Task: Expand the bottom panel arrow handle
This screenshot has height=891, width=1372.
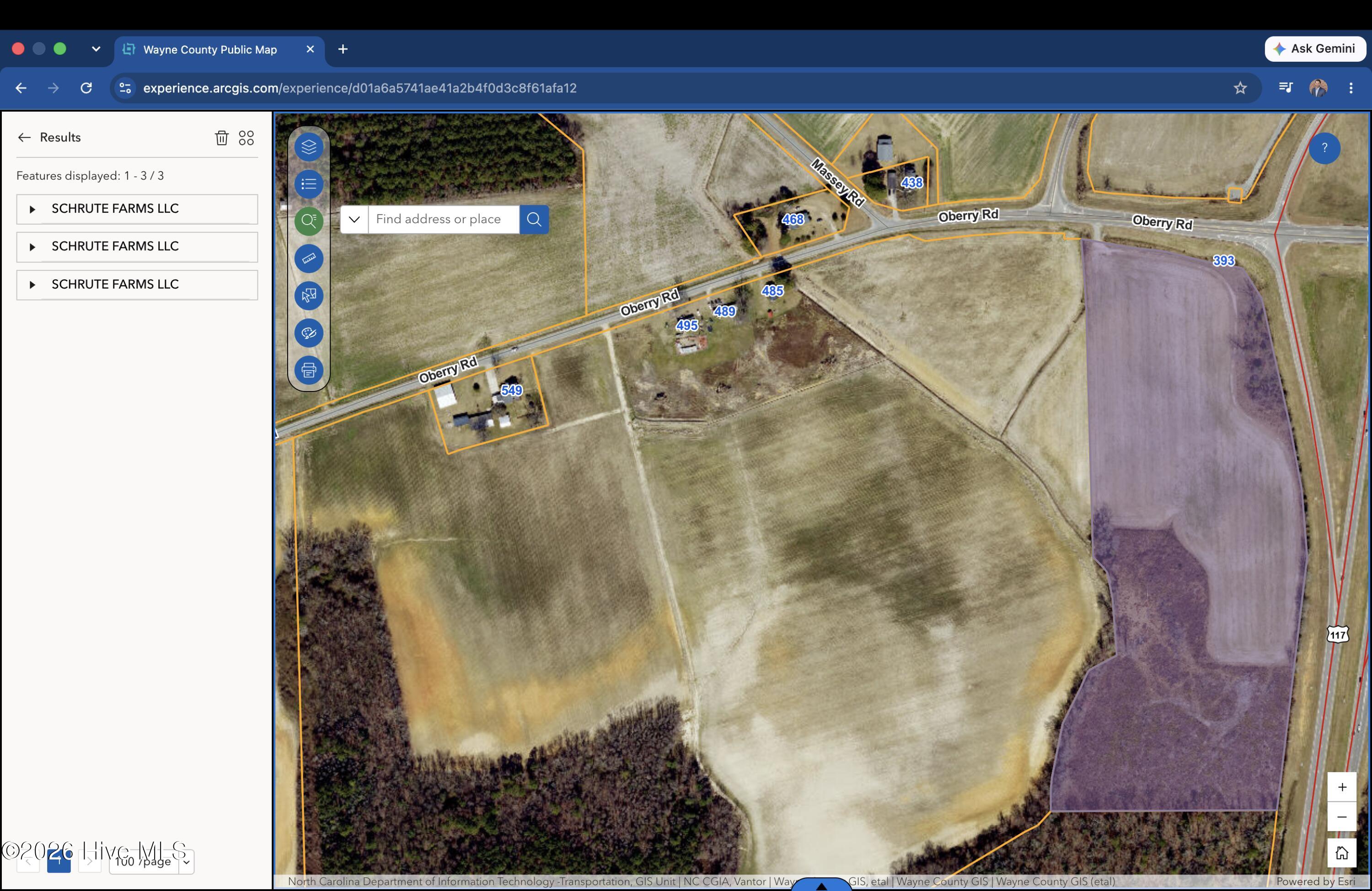Action: pos(821,885)
